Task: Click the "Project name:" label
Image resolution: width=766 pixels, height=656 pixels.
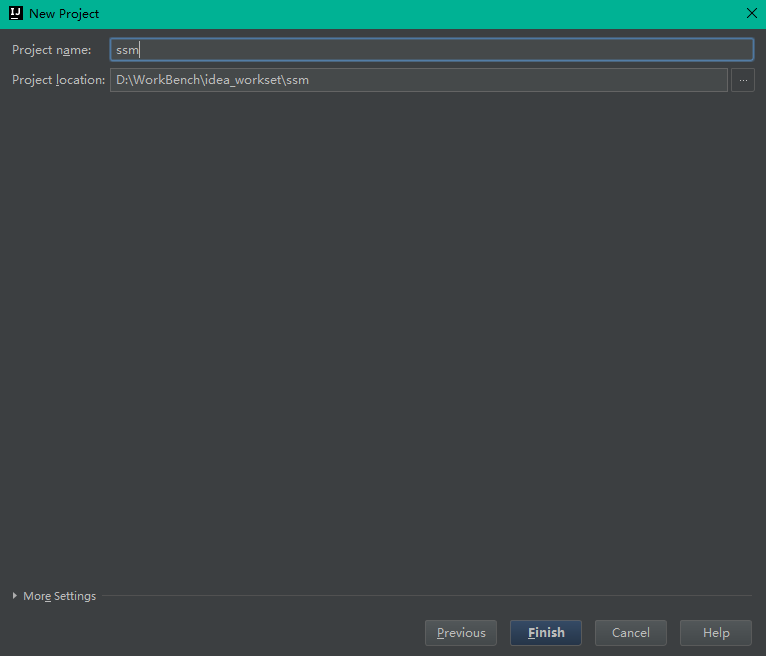Action: [x=51, y=50]
